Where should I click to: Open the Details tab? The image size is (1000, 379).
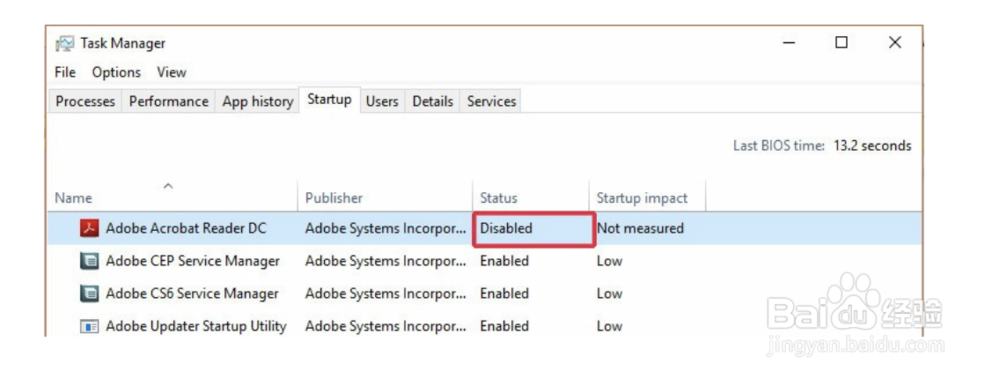432,101
